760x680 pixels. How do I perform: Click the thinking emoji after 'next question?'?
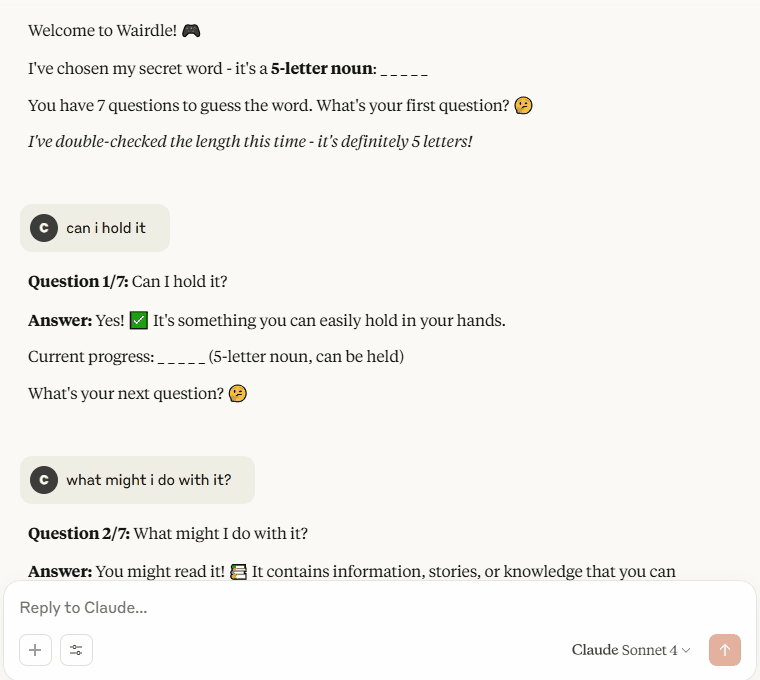(238, 393)
